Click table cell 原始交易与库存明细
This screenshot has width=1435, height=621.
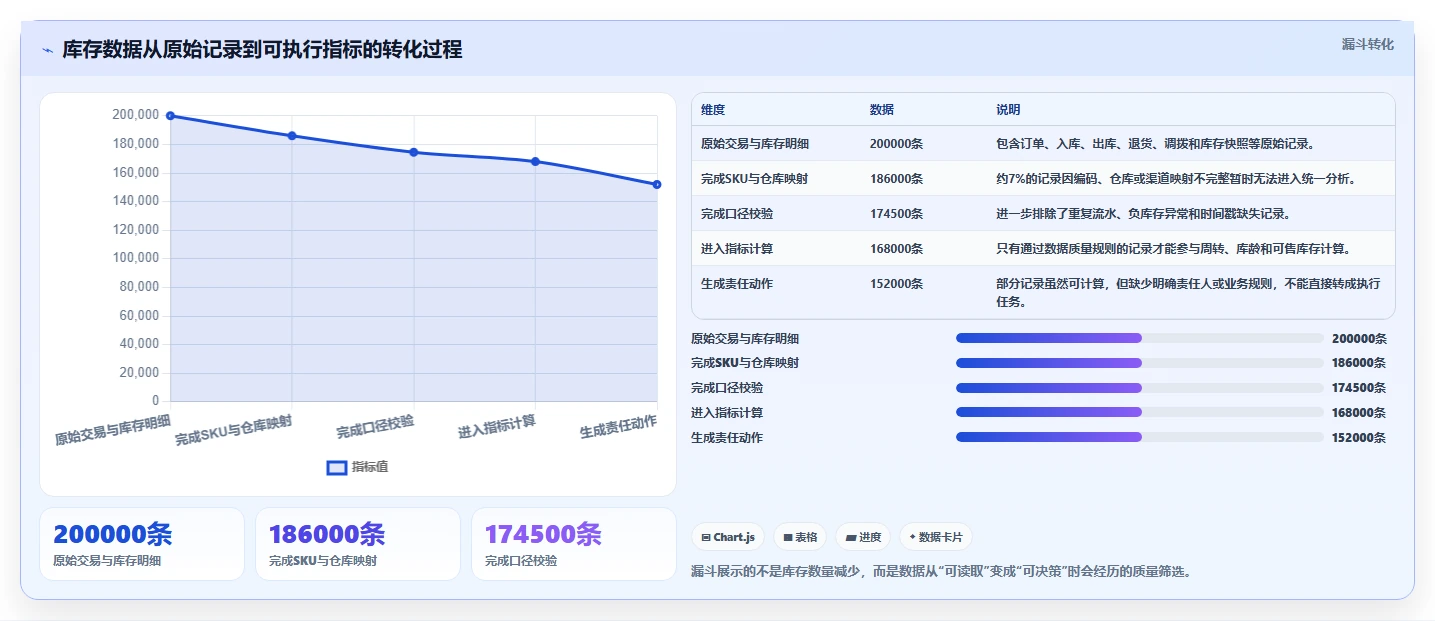point(755,143)
